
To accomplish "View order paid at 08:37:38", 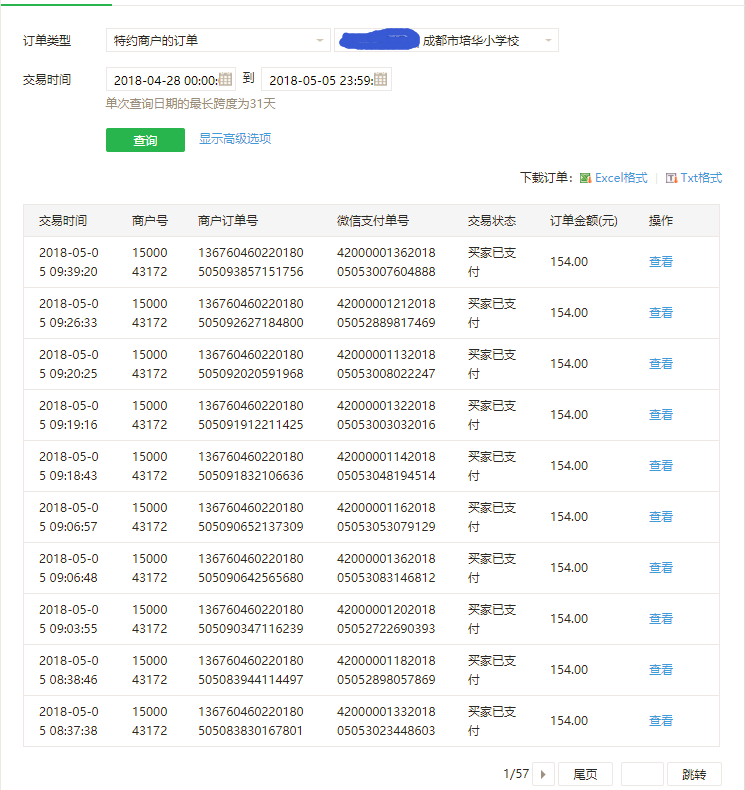I will [661, 720].
